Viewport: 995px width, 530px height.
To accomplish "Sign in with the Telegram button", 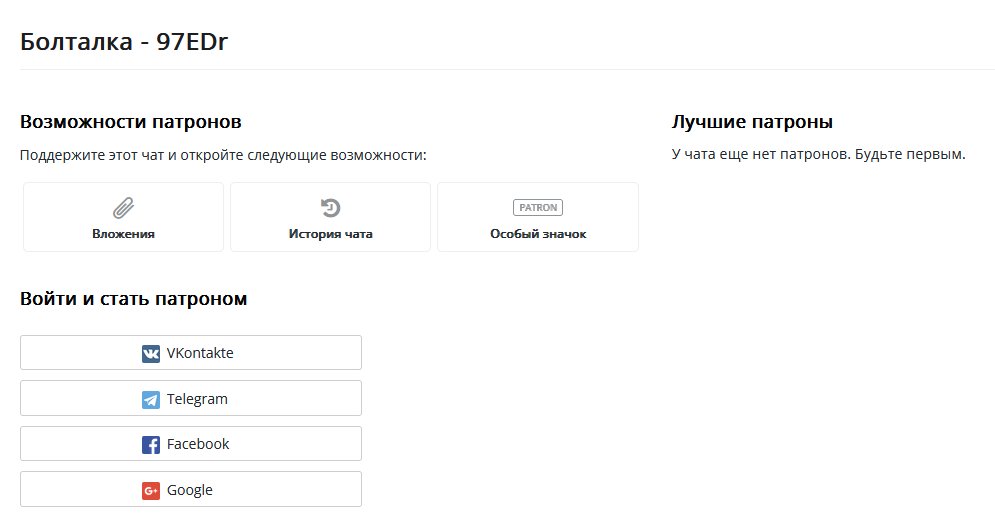I will tap(191, 398).
